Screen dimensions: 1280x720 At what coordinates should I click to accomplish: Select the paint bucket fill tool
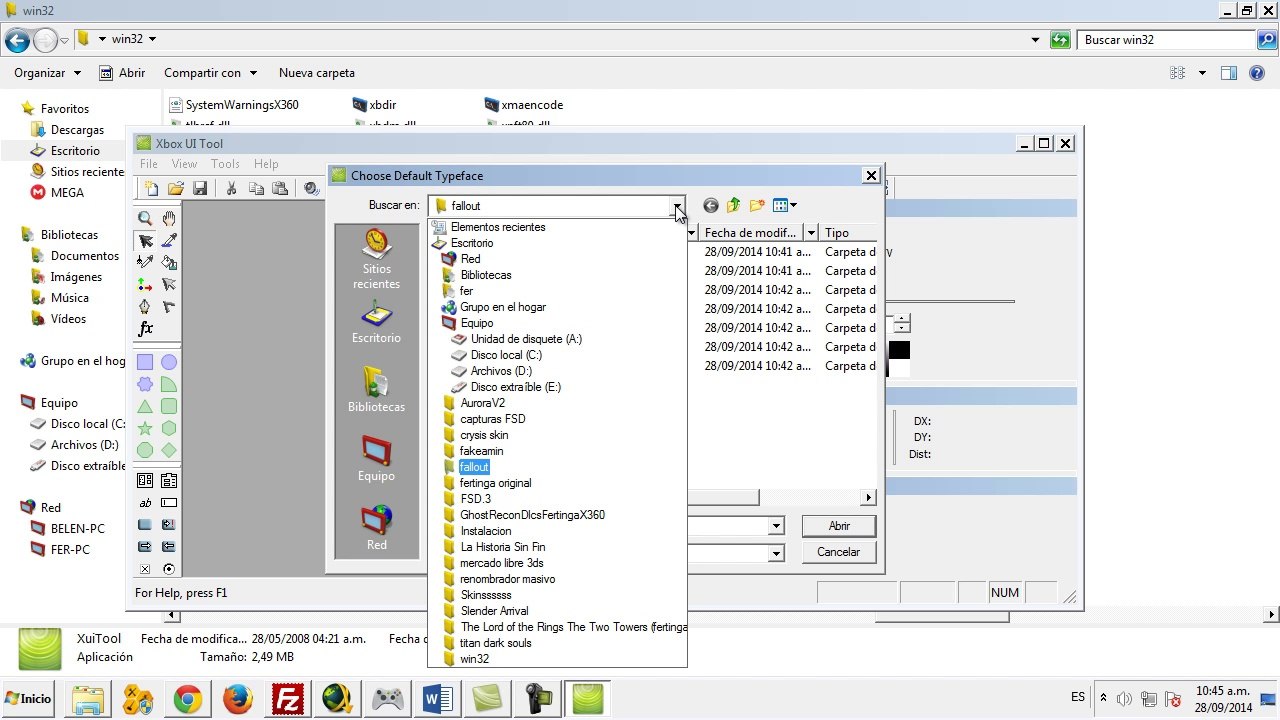coord(169,263)
